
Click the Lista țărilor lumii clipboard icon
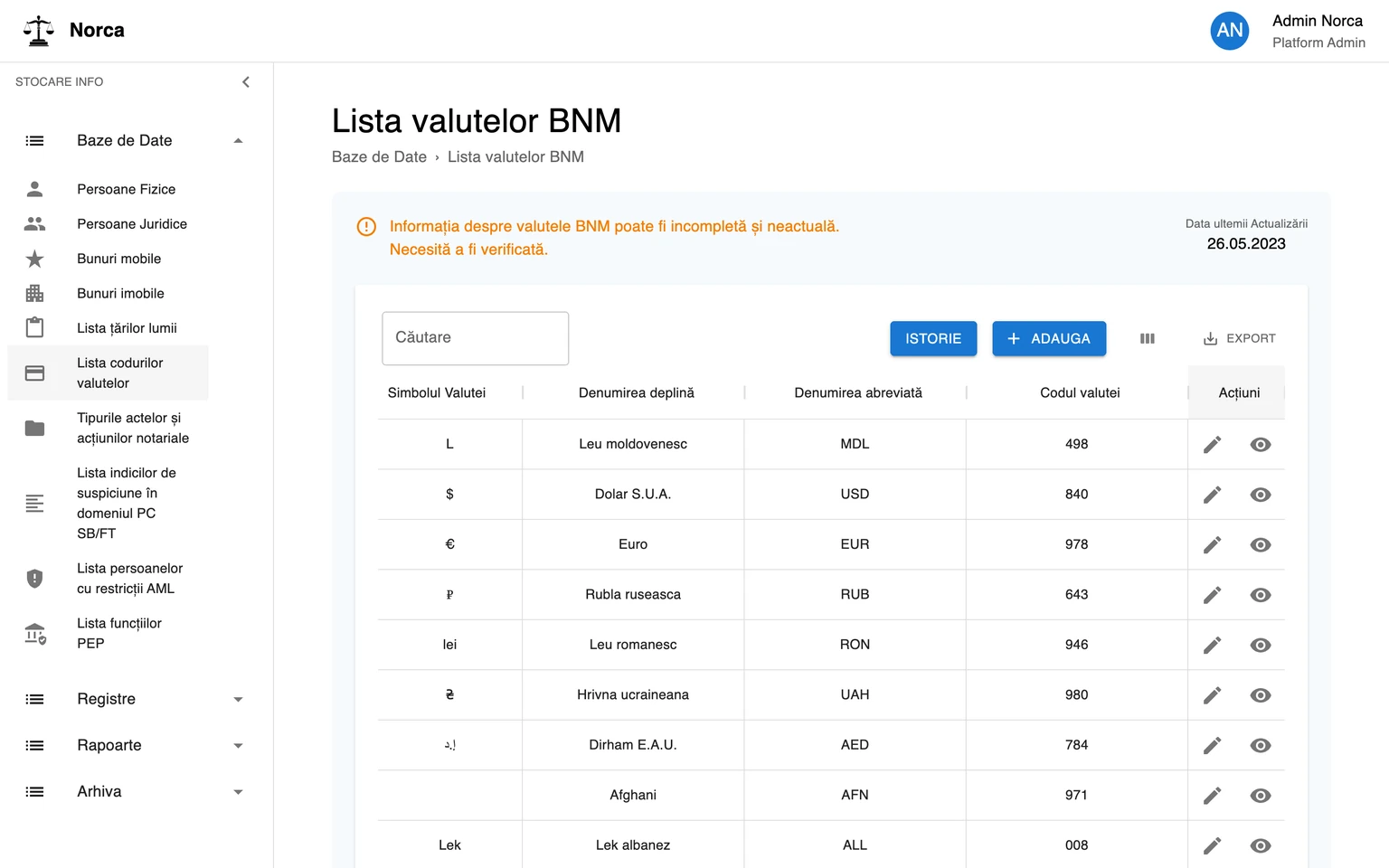click(34, 327)
